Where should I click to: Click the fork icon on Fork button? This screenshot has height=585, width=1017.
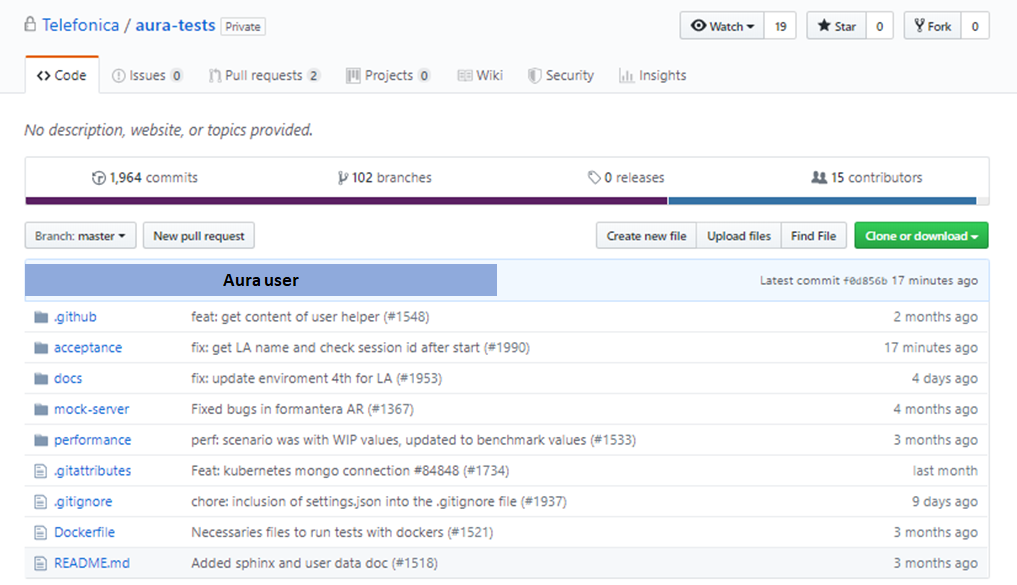coord(919,26)
